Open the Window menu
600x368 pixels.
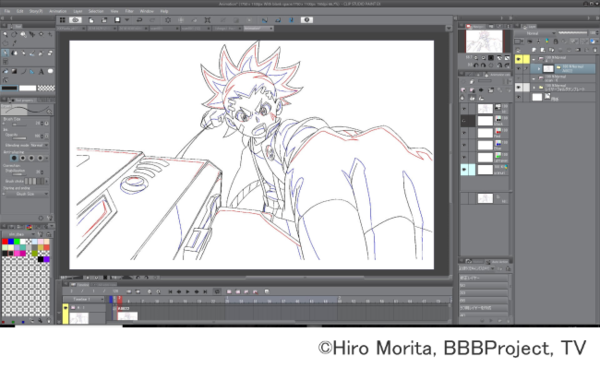147,11
